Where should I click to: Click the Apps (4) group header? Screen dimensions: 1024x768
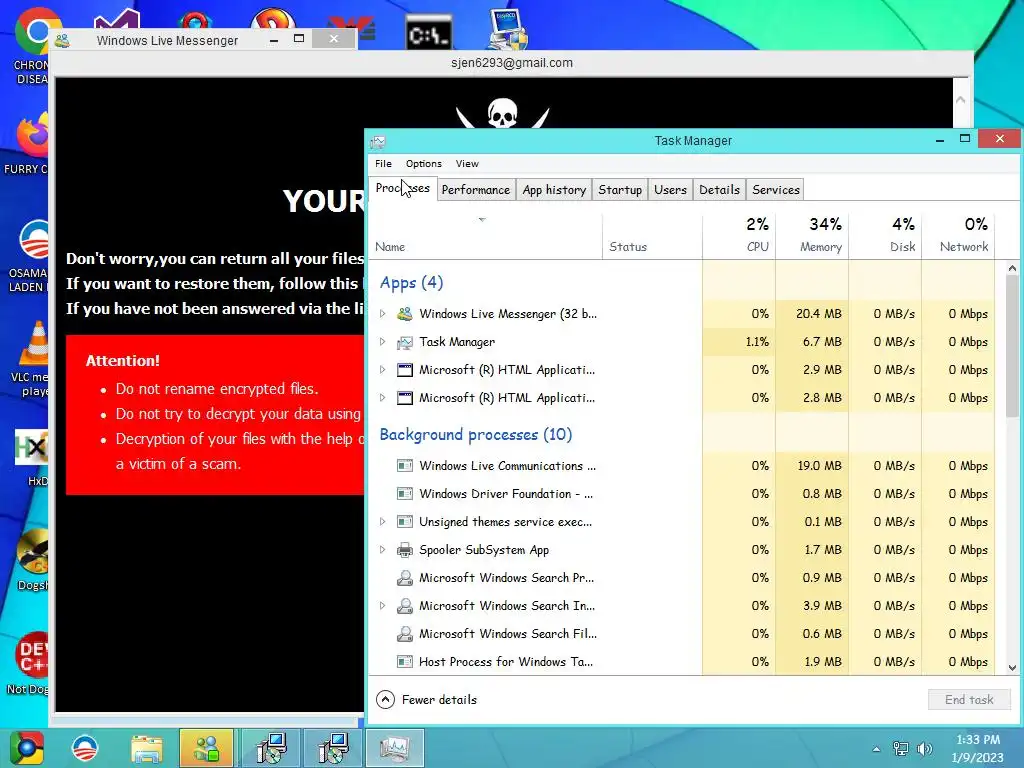[x=411, y=282]
